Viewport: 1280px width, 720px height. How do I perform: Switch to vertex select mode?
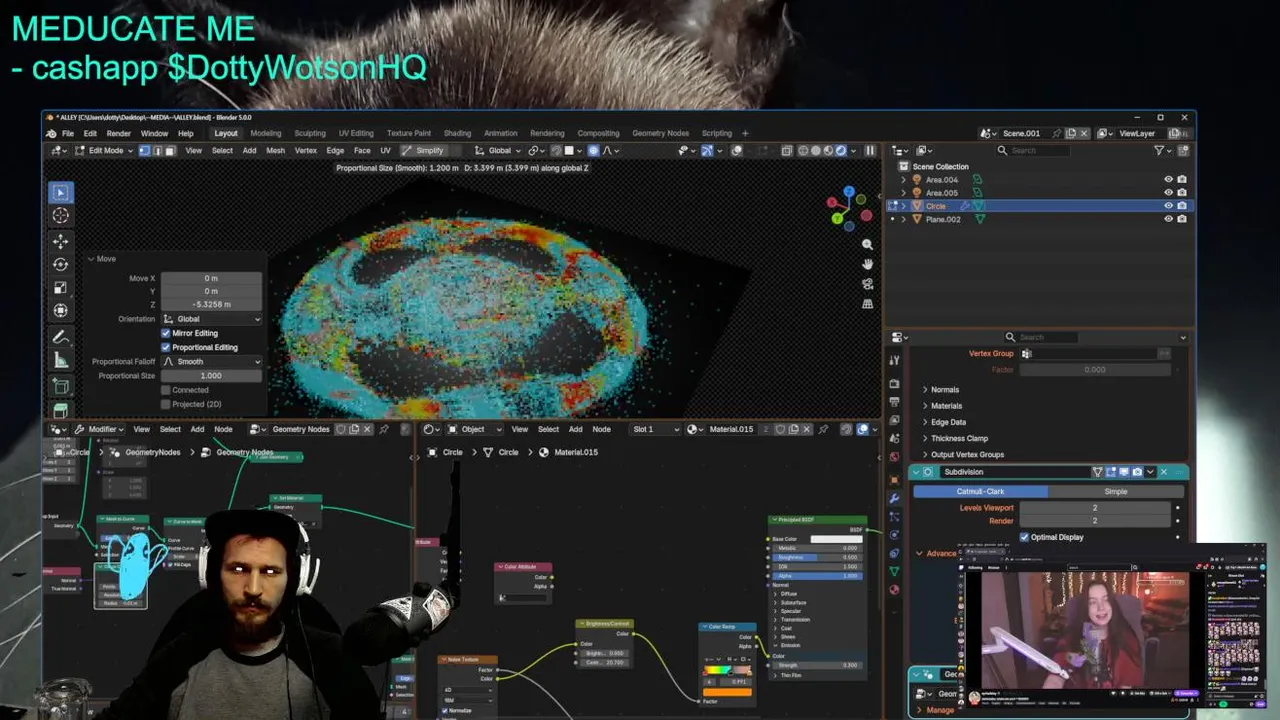coord(144,151)
